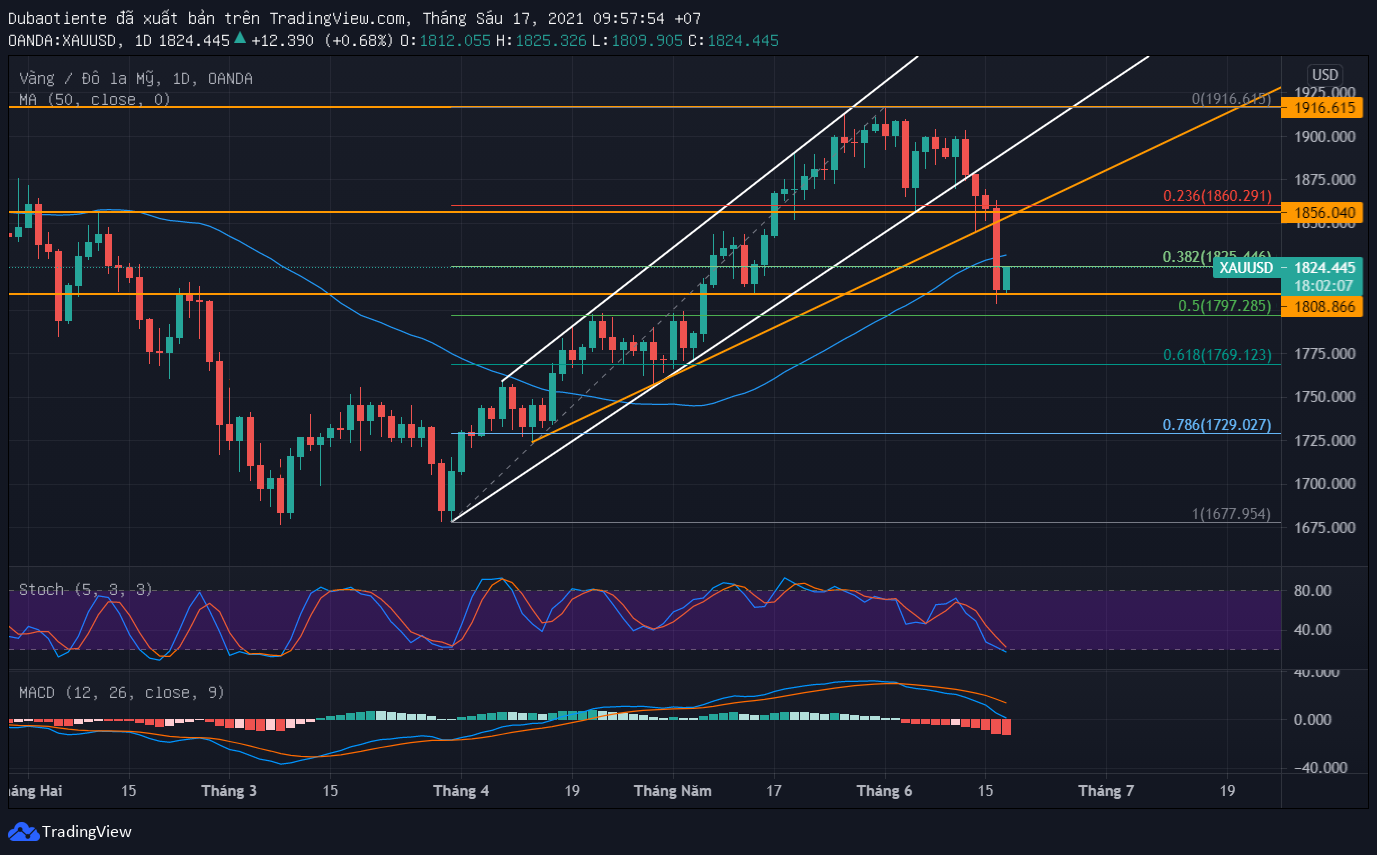
Task: Click the 1875.000 price axis tick
Action: click(1324, 180)
